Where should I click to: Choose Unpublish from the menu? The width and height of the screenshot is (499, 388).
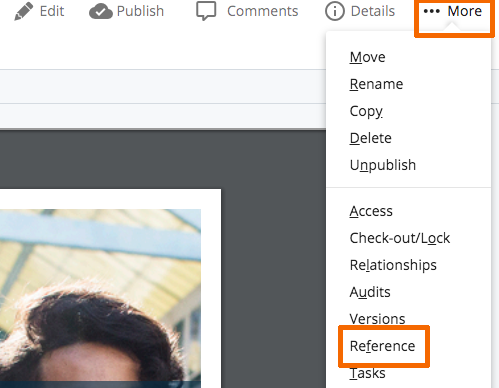(383, 165)
